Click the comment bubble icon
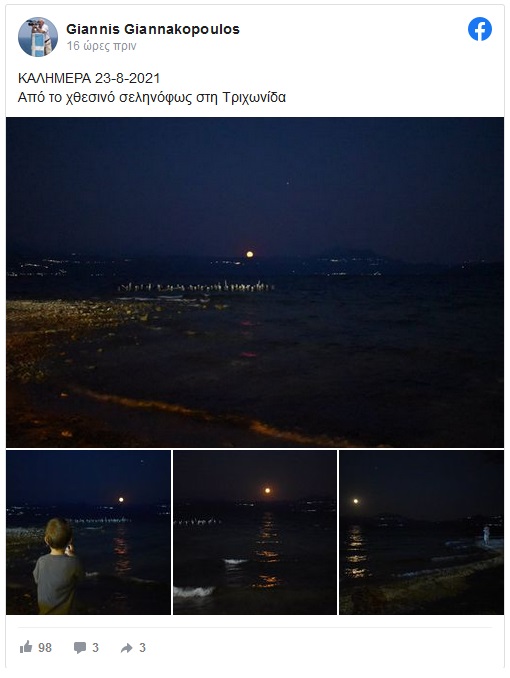Viewport: 510px width, 678px height. point(80,647)
